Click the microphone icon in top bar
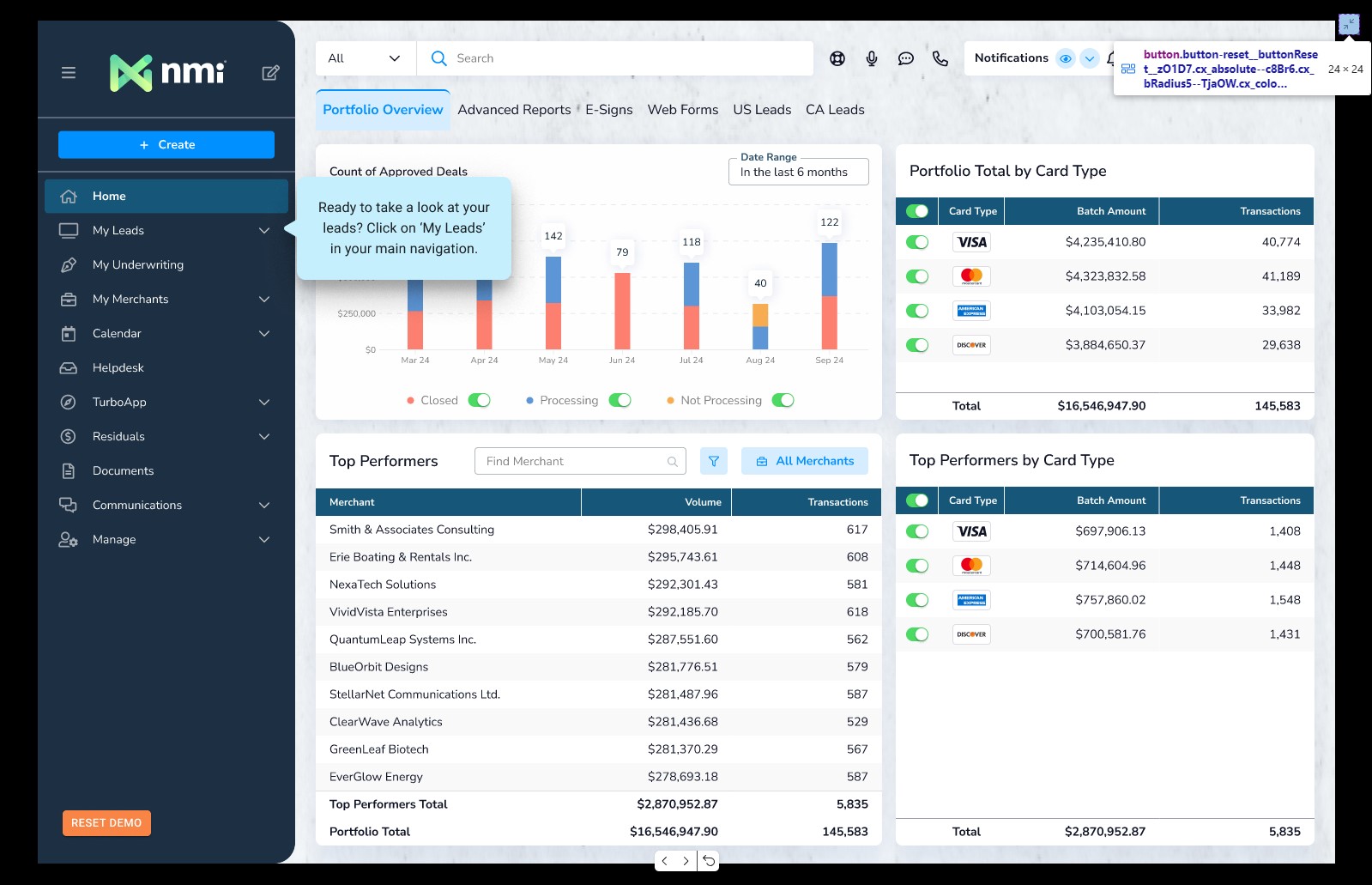This screenshot has width=1372, height=885. click(872, 58)
